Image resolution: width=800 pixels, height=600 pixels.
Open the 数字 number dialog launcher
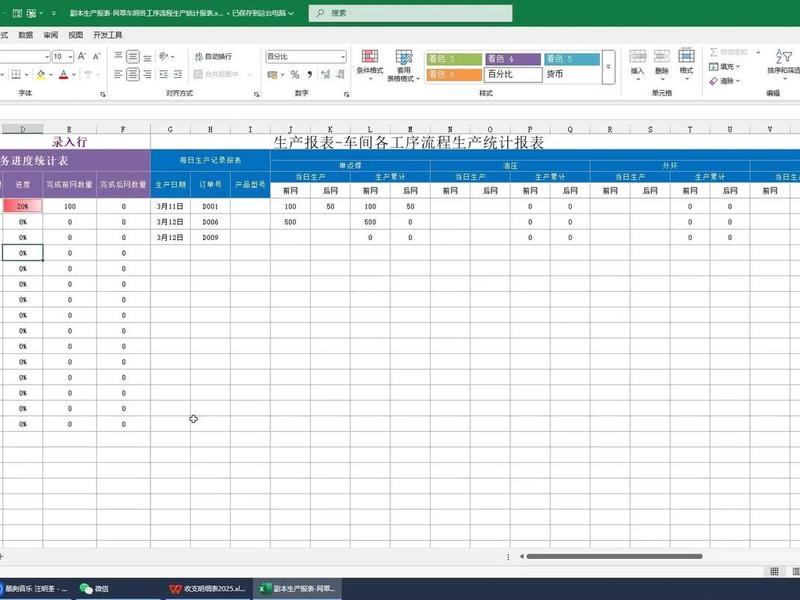click(x=346, y=94)
